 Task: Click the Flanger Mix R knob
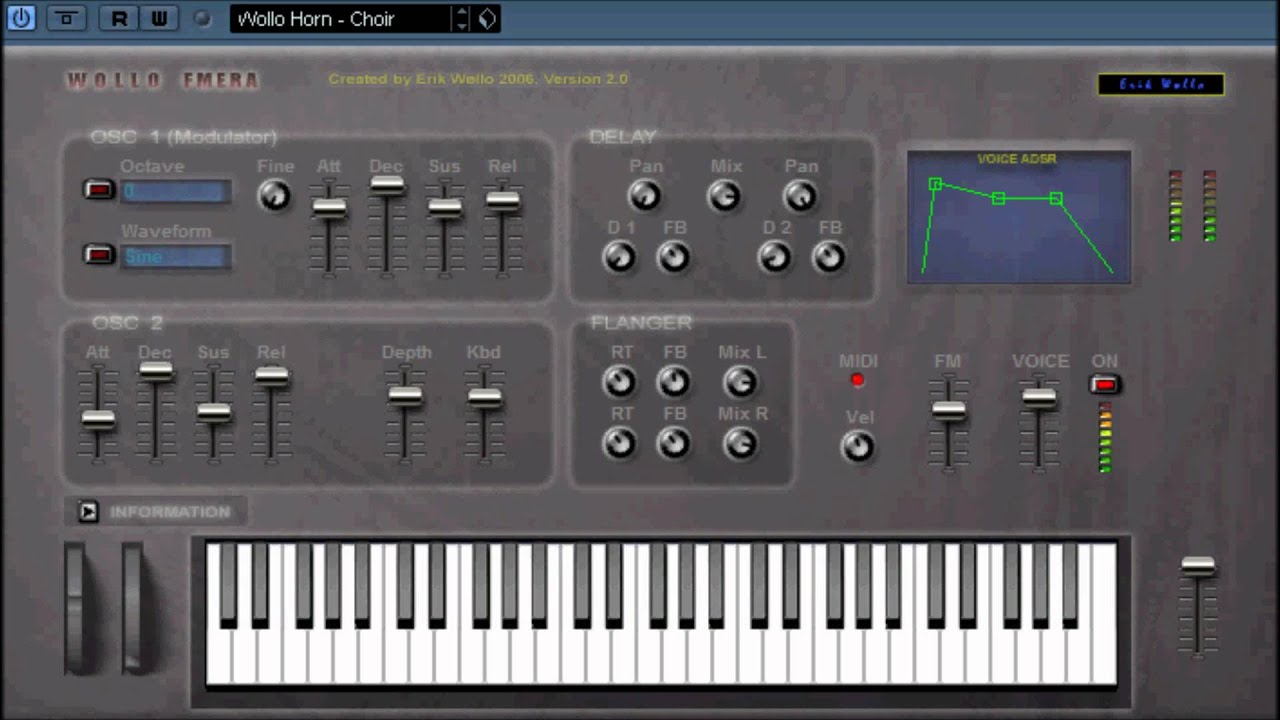[x=740, y=443]
